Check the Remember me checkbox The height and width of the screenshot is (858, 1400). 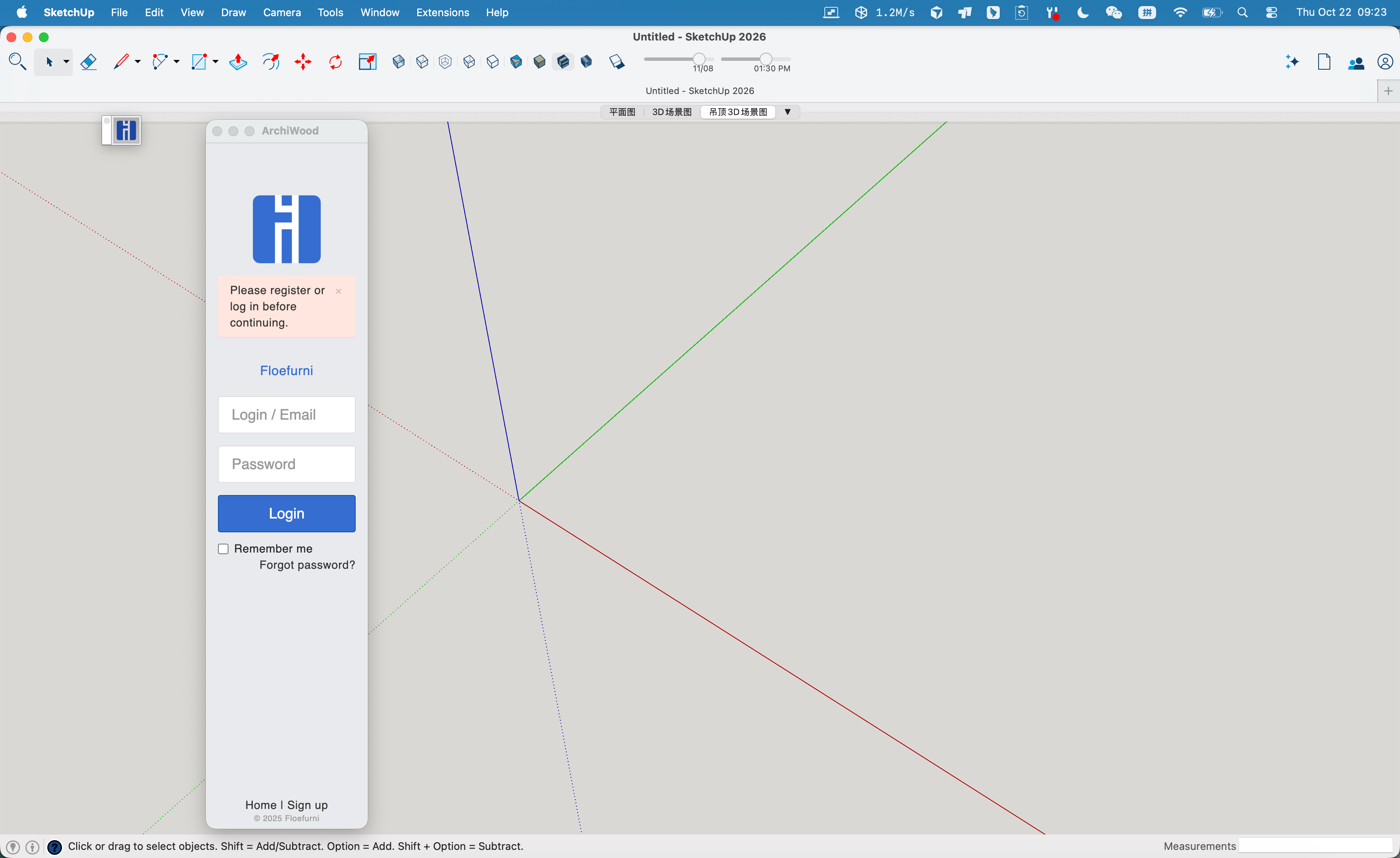point(223,549)
